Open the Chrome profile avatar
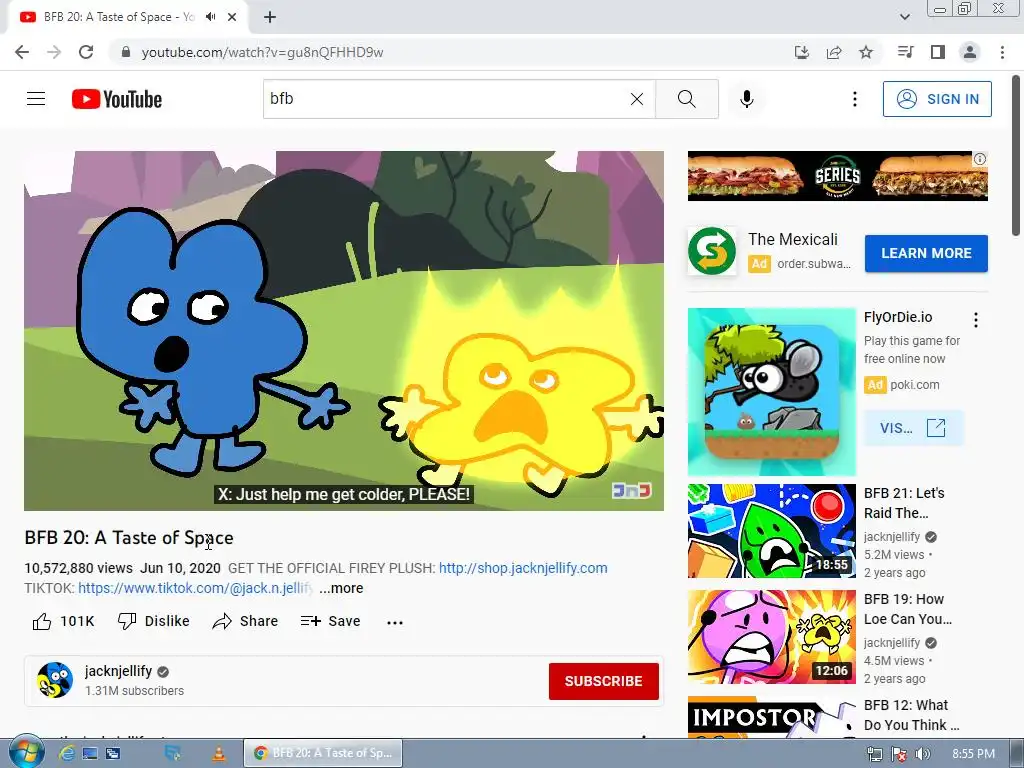The image size is (1024, 768). coord(970,52)
